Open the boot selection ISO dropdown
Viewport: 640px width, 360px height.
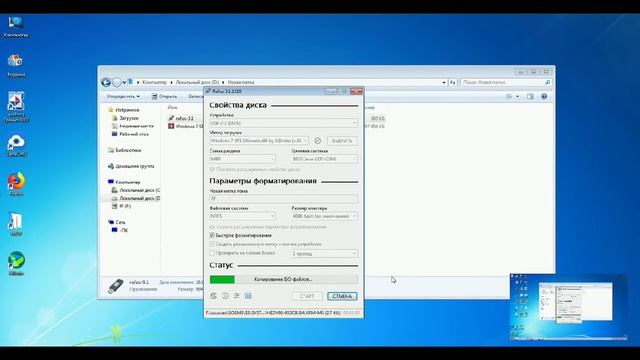pyautogui.click(x=259, y=141)
